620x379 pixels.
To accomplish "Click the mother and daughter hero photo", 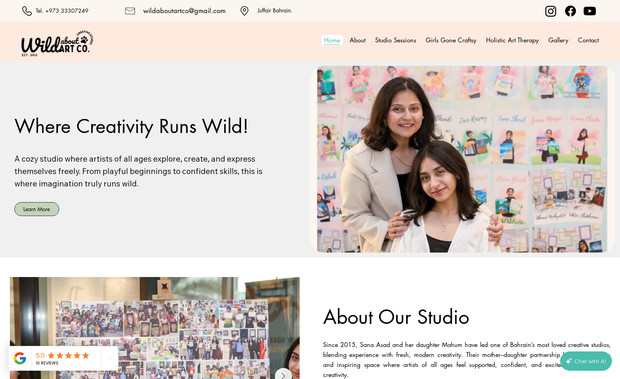I will point(462,159).
